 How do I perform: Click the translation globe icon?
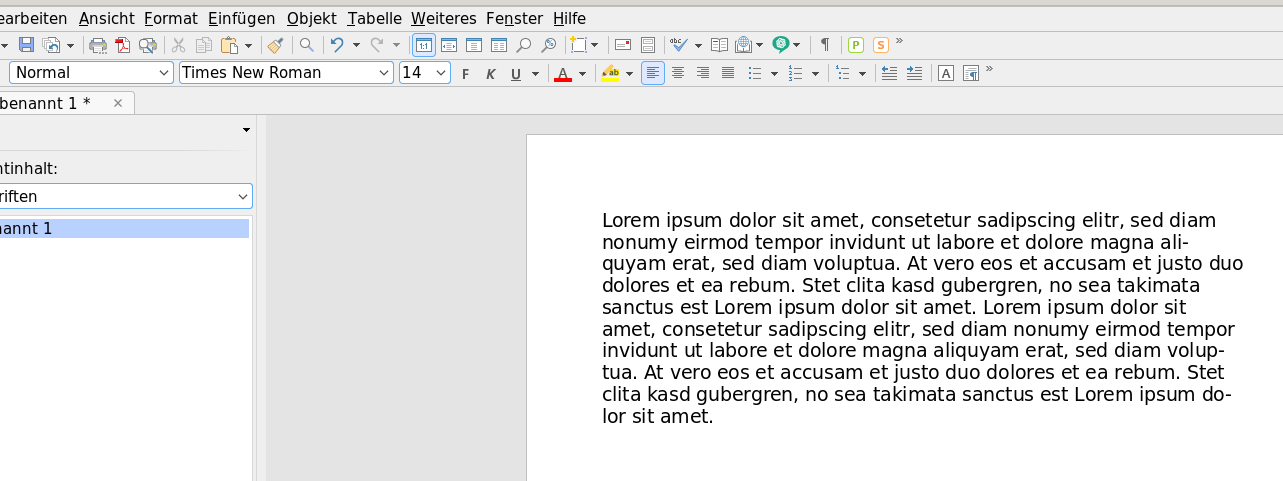744,45
